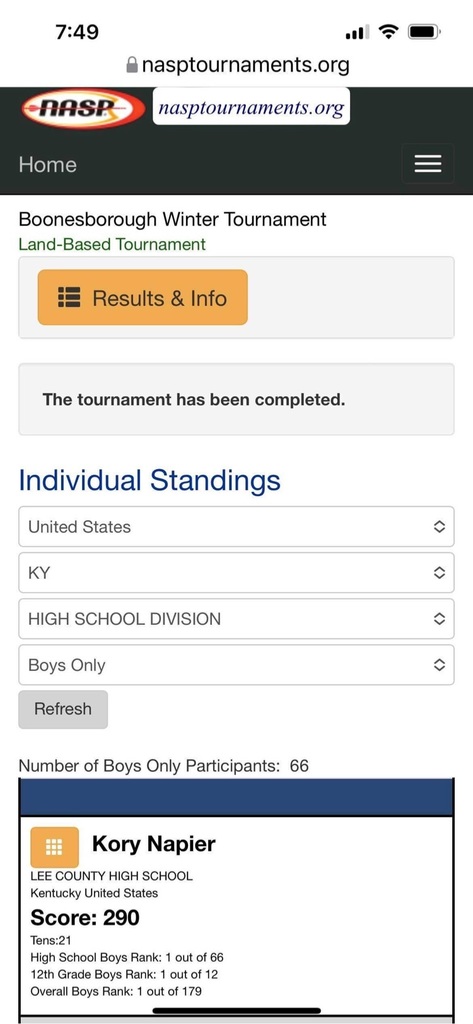Open Kory Napier's orange scorecard grid icon

click(x=54, y=847)
